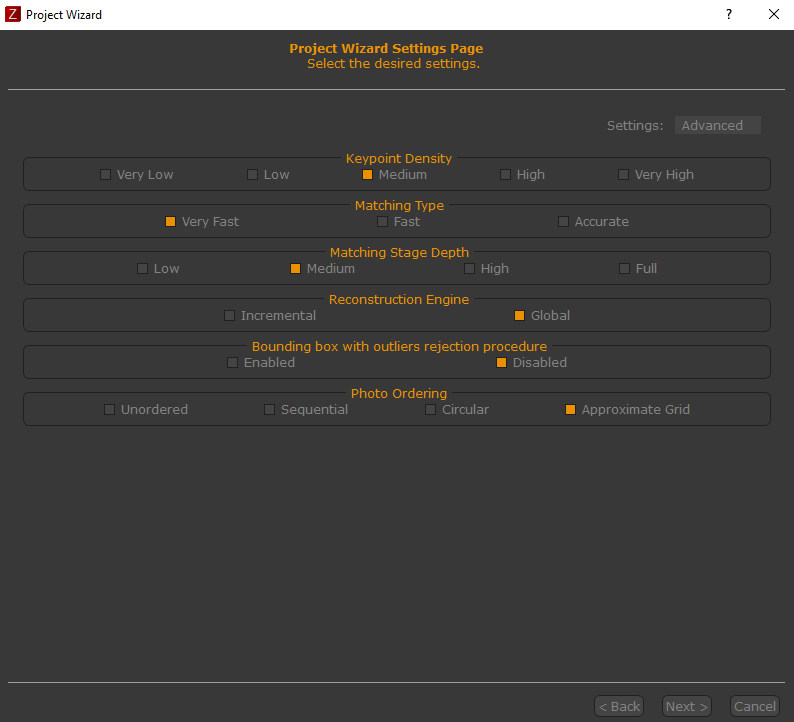Set photo ordering to Unordered
The height and width of the screenshot is (722, 794).
coord(110,410)
